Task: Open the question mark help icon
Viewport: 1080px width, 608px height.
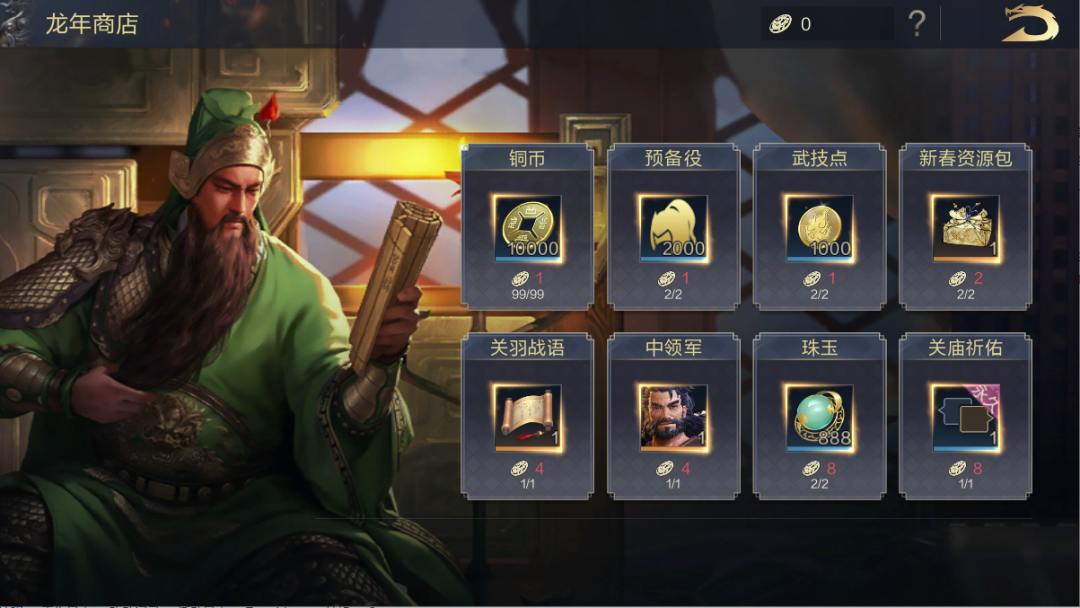Action: tap(917, 24)
